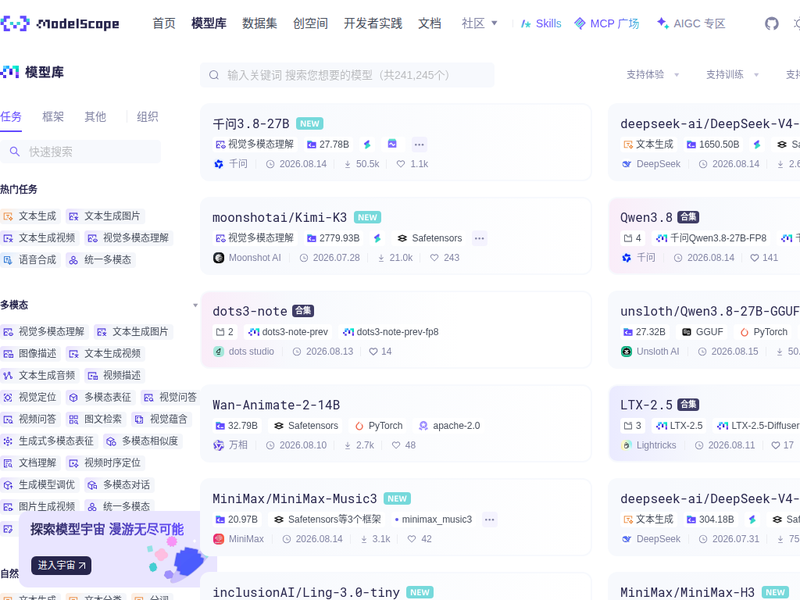Open AIGC 专区 link
Screen dimensions: 800x600
[691, 23]
